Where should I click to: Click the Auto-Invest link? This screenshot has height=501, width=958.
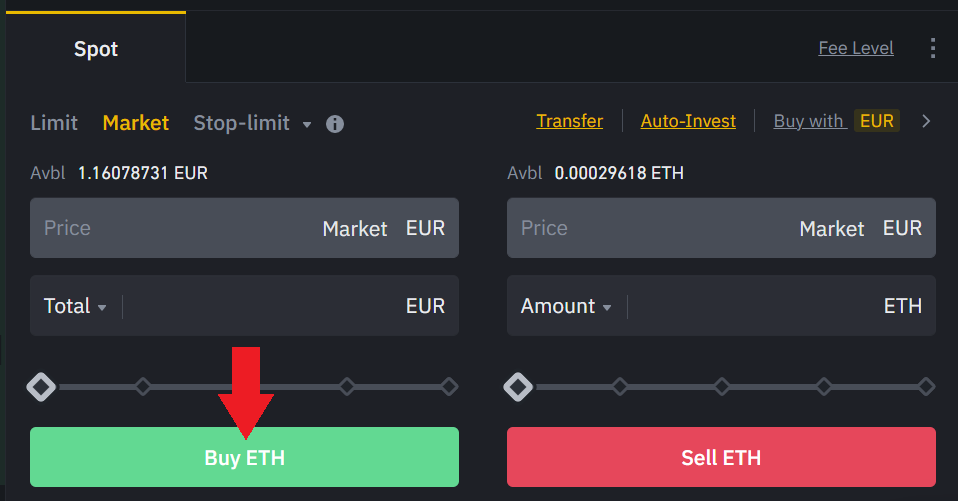688,121
